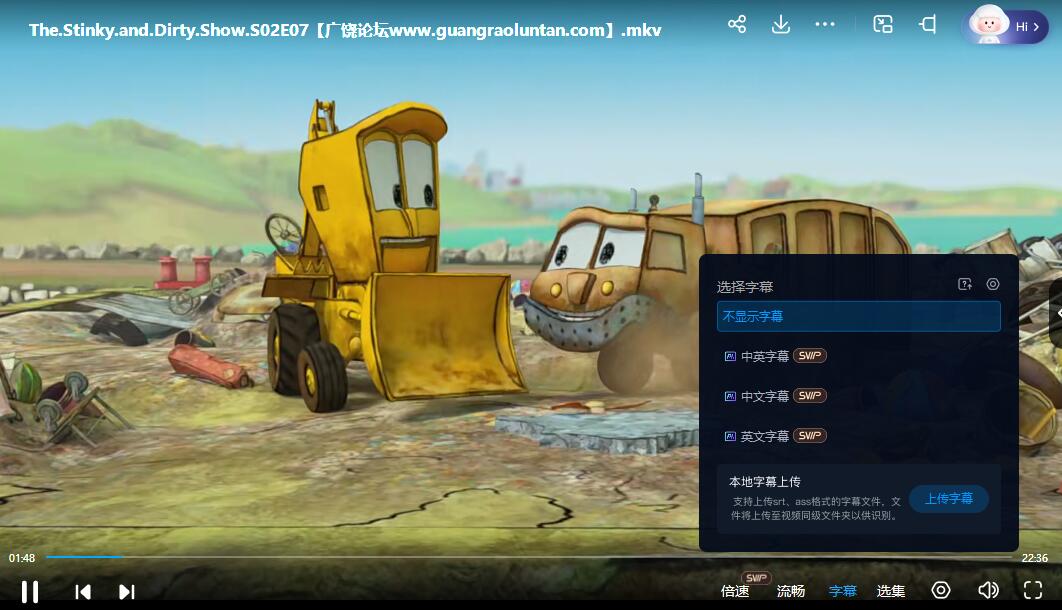Click the 本地字幕上传 heading
The width and height of the screenshot is (1062, 610).
765,481
